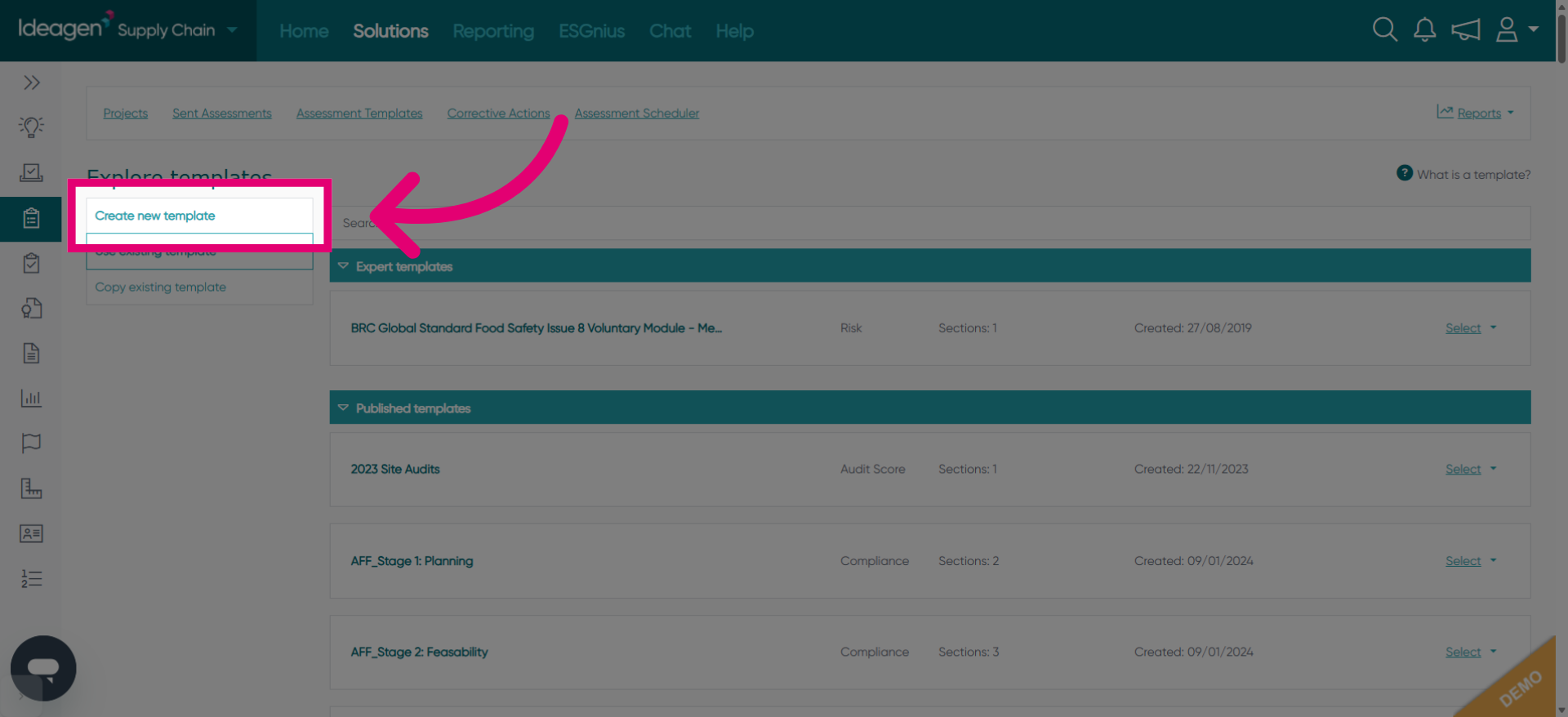Click the highlighted clipboard list sidebar icon
Viewport: 1568px width, 717px height.
[31, 218]
